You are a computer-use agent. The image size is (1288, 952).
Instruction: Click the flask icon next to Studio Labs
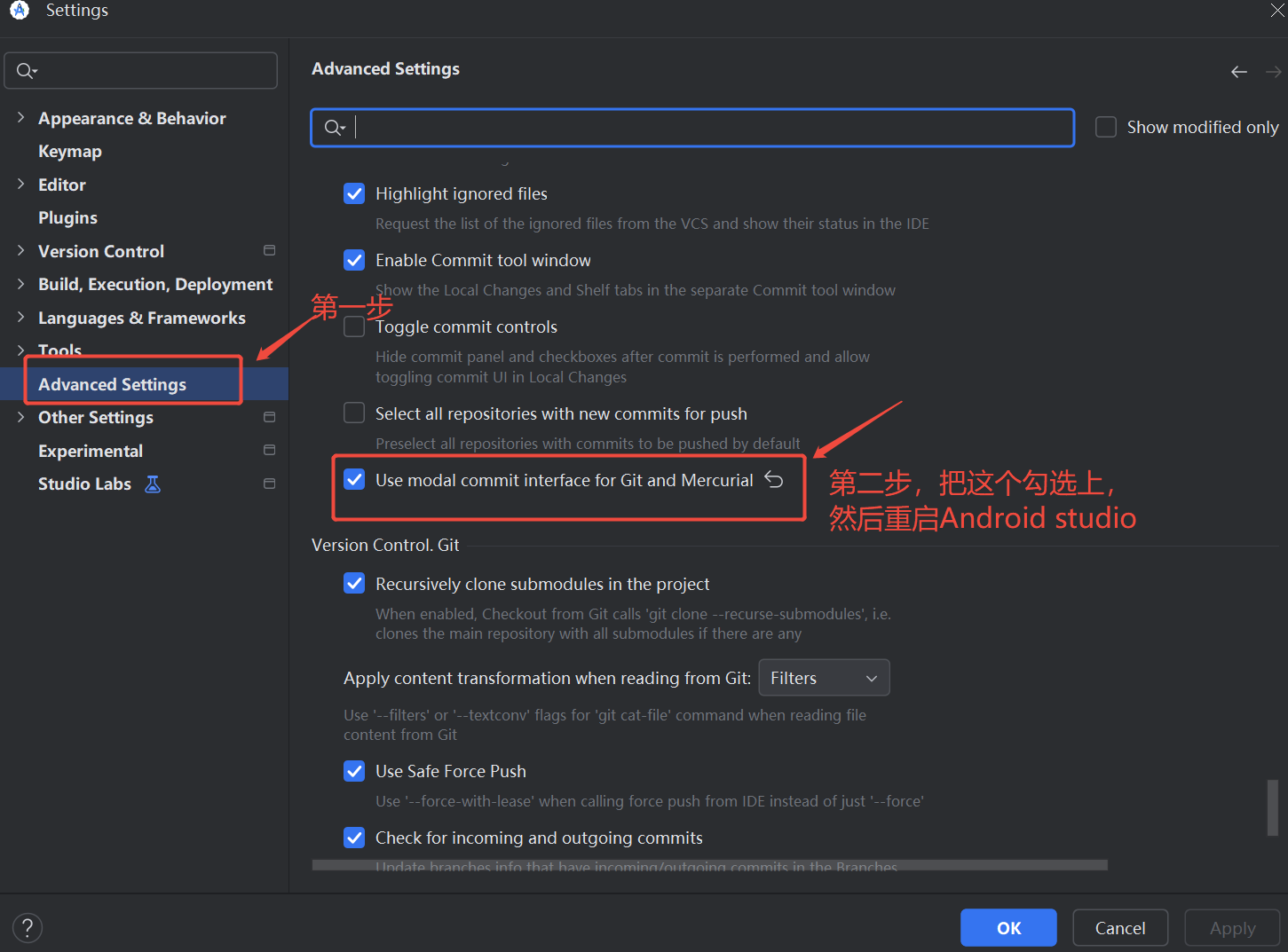click(x=152, y=484)
